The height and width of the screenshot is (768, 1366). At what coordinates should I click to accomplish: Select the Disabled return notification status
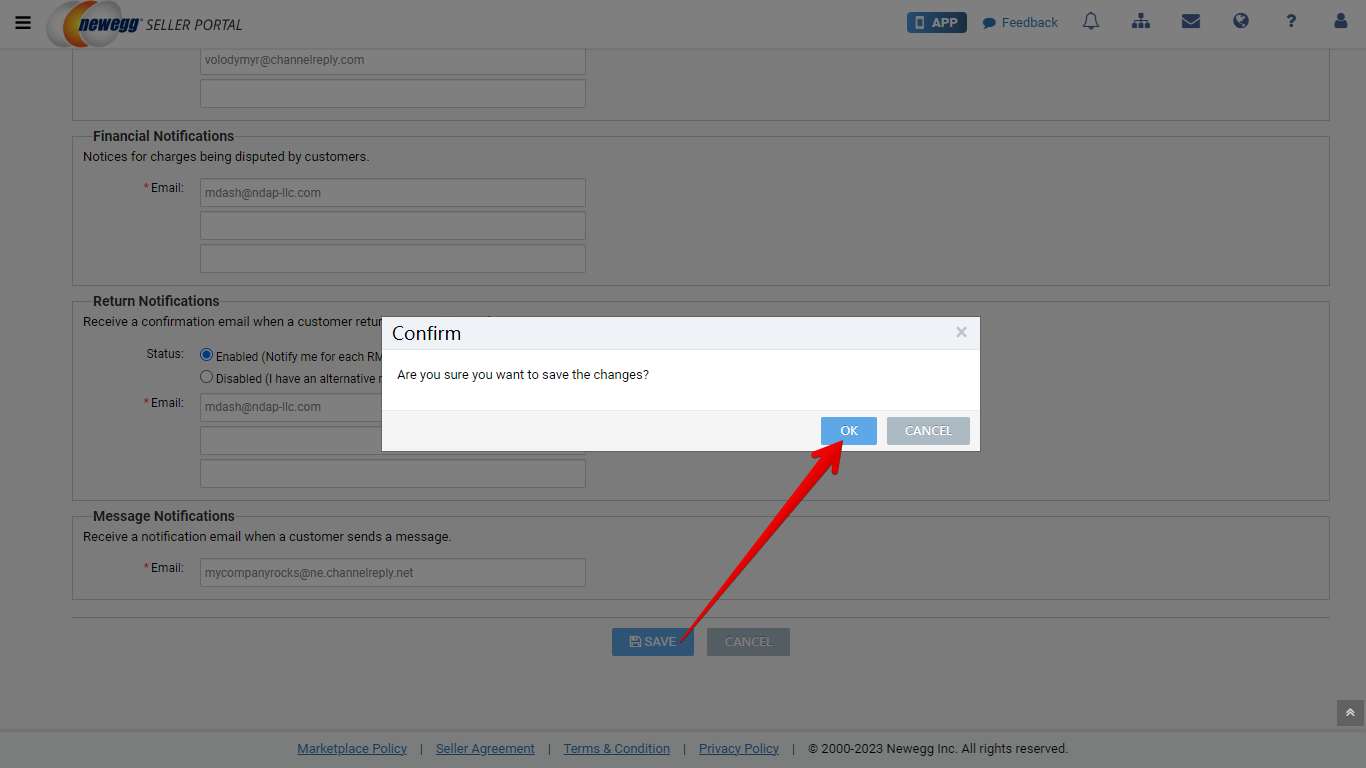tap(207, 377)
